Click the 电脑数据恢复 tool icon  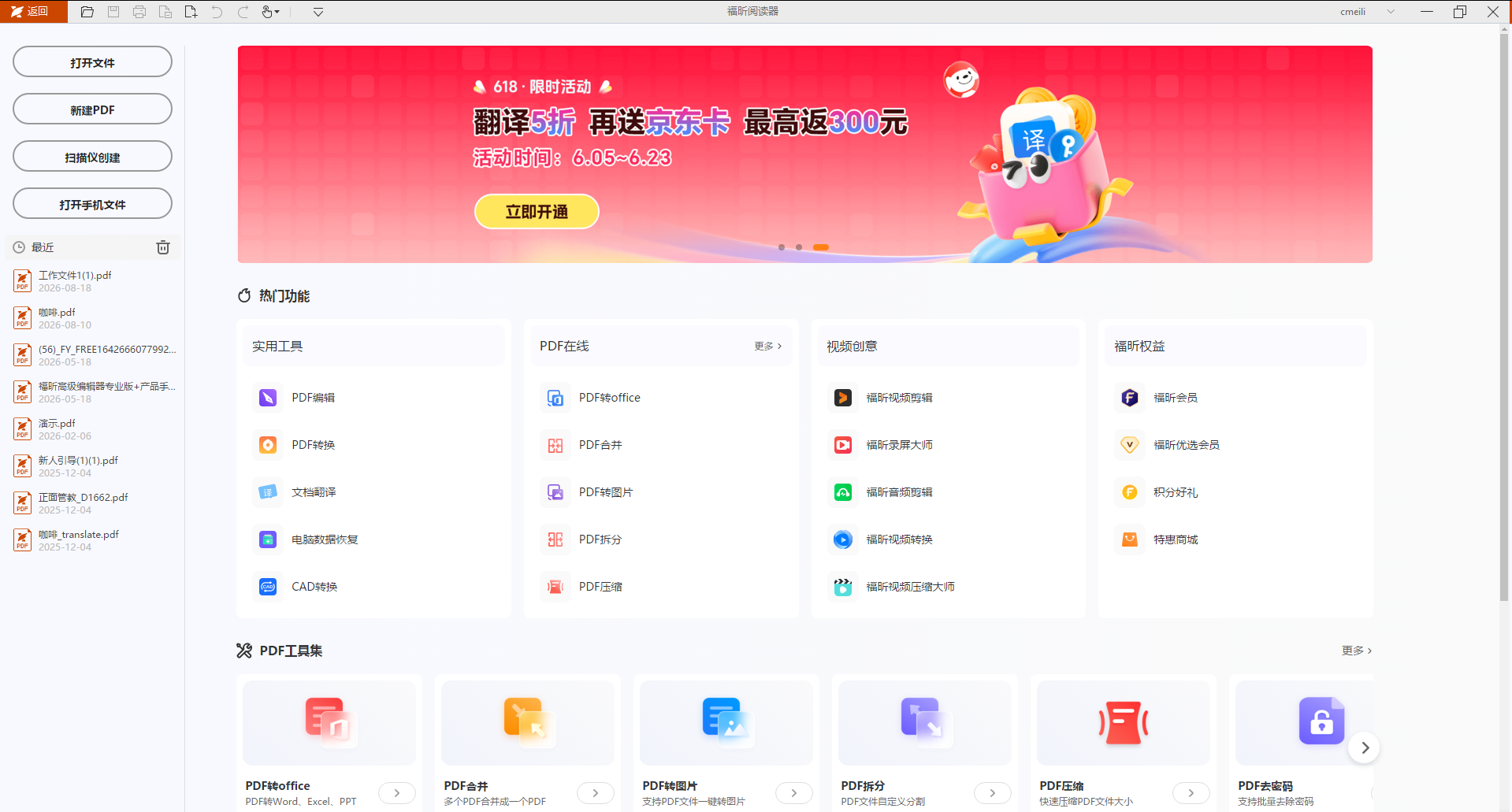coord(268,539)
